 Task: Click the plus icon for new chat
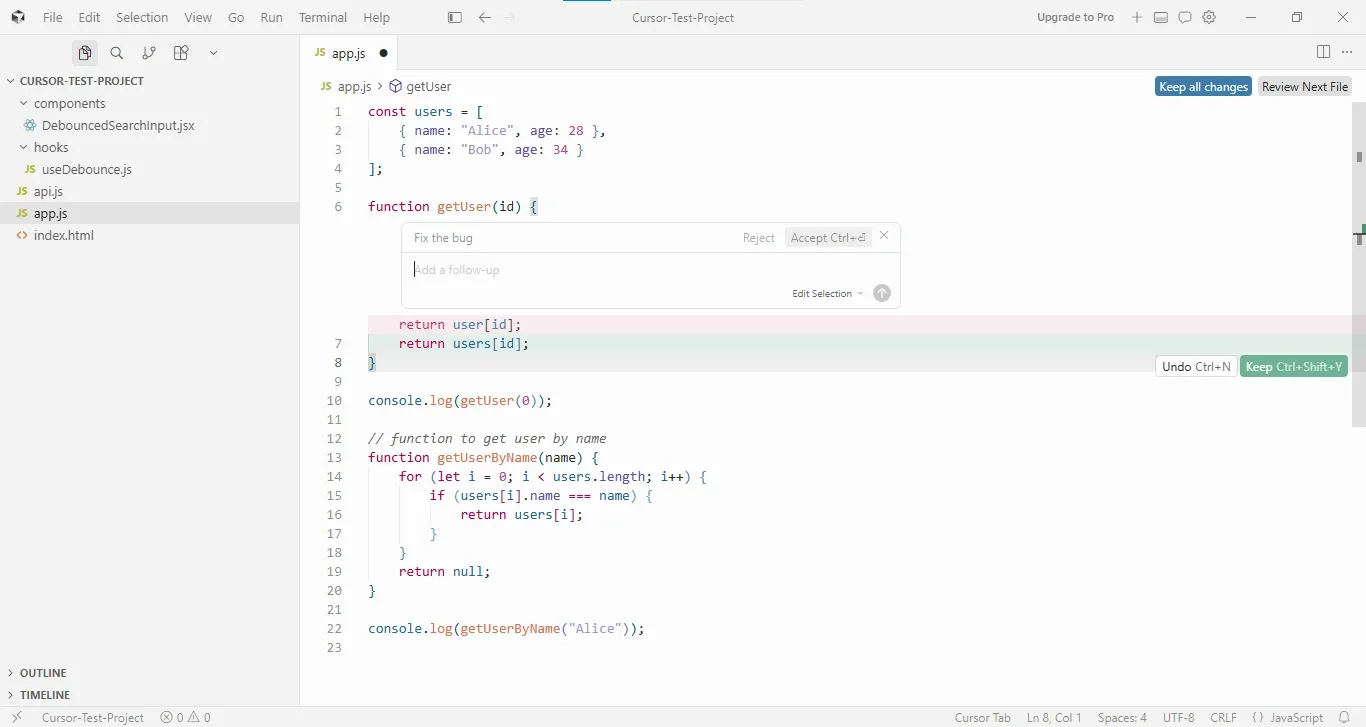(x=1137, y=17)
